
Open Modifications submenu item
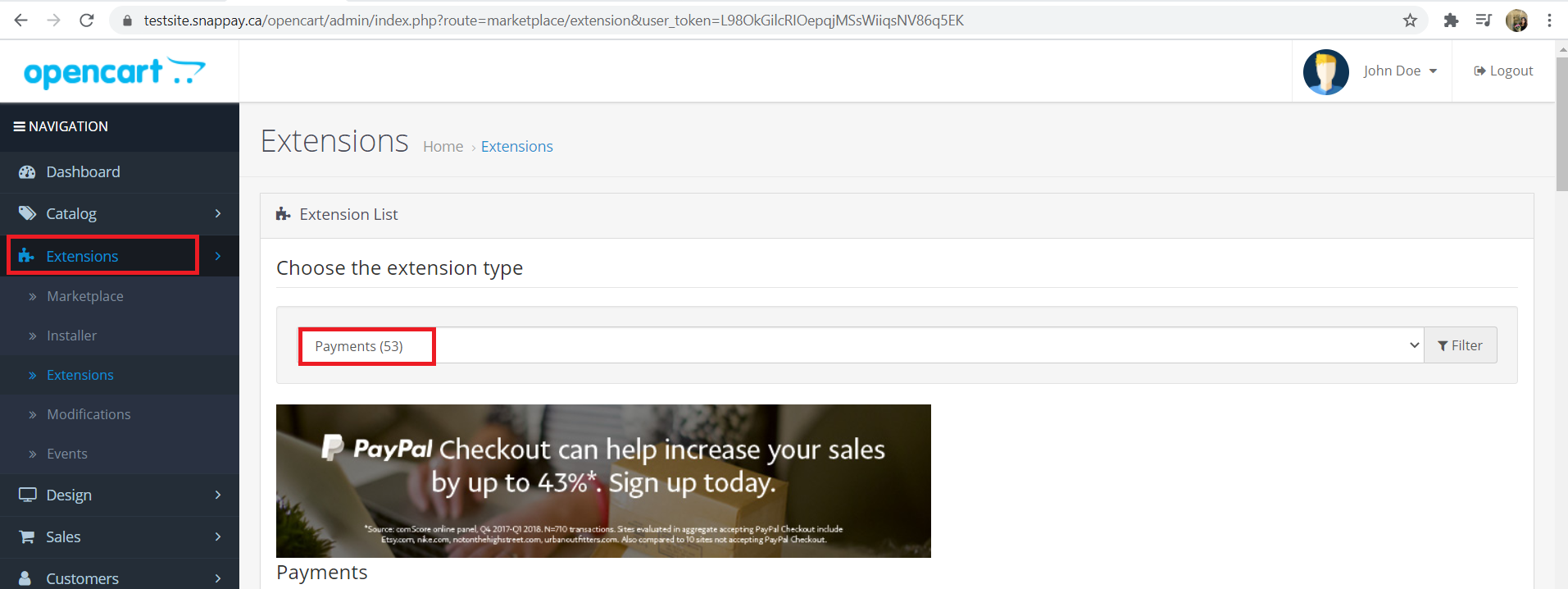[x=89, y=414]
